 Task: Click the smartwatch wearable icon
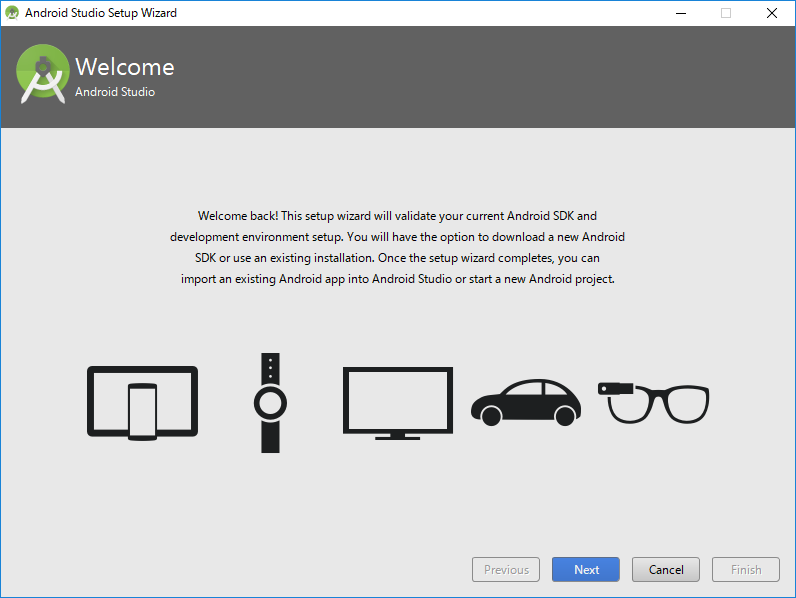point(270,403)
